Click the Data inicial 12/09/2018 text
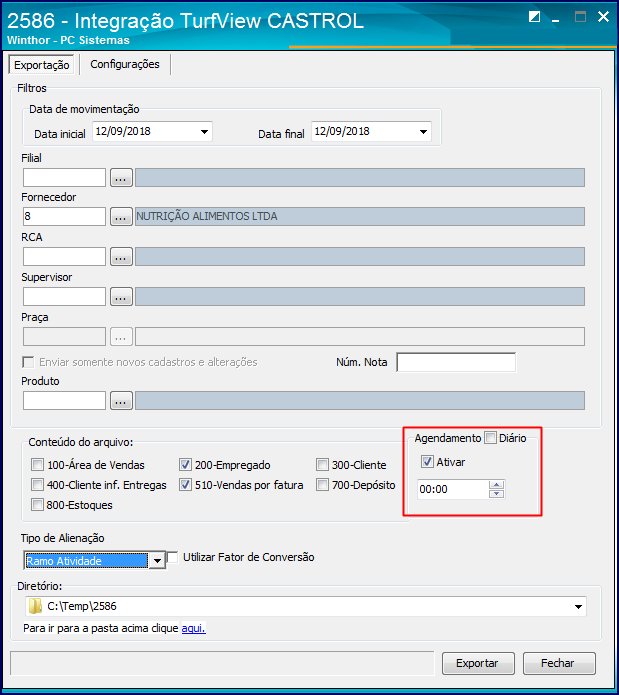This screenshot has width=619, height=695. 123,131
